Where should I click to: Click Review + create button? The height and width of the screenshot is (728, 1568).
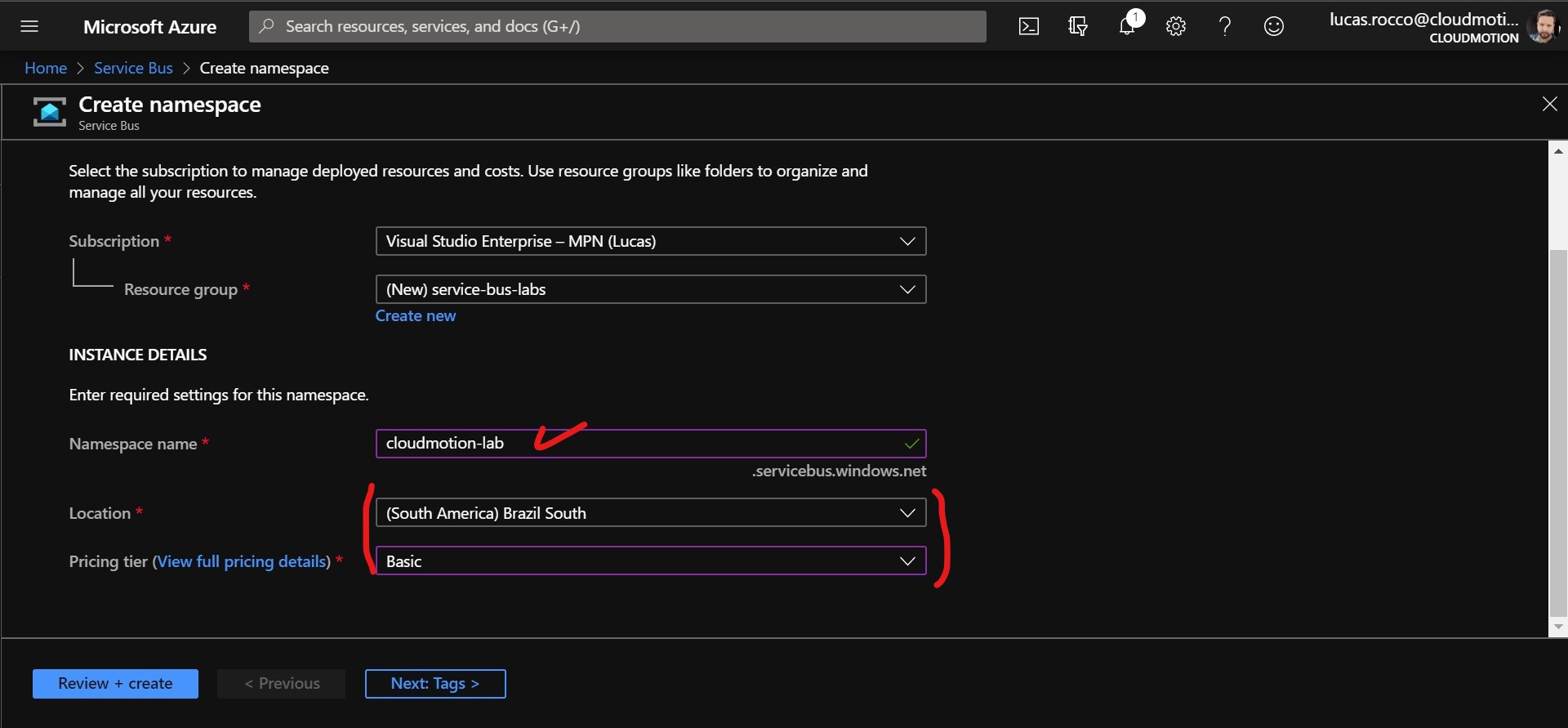tap(115, 684)
